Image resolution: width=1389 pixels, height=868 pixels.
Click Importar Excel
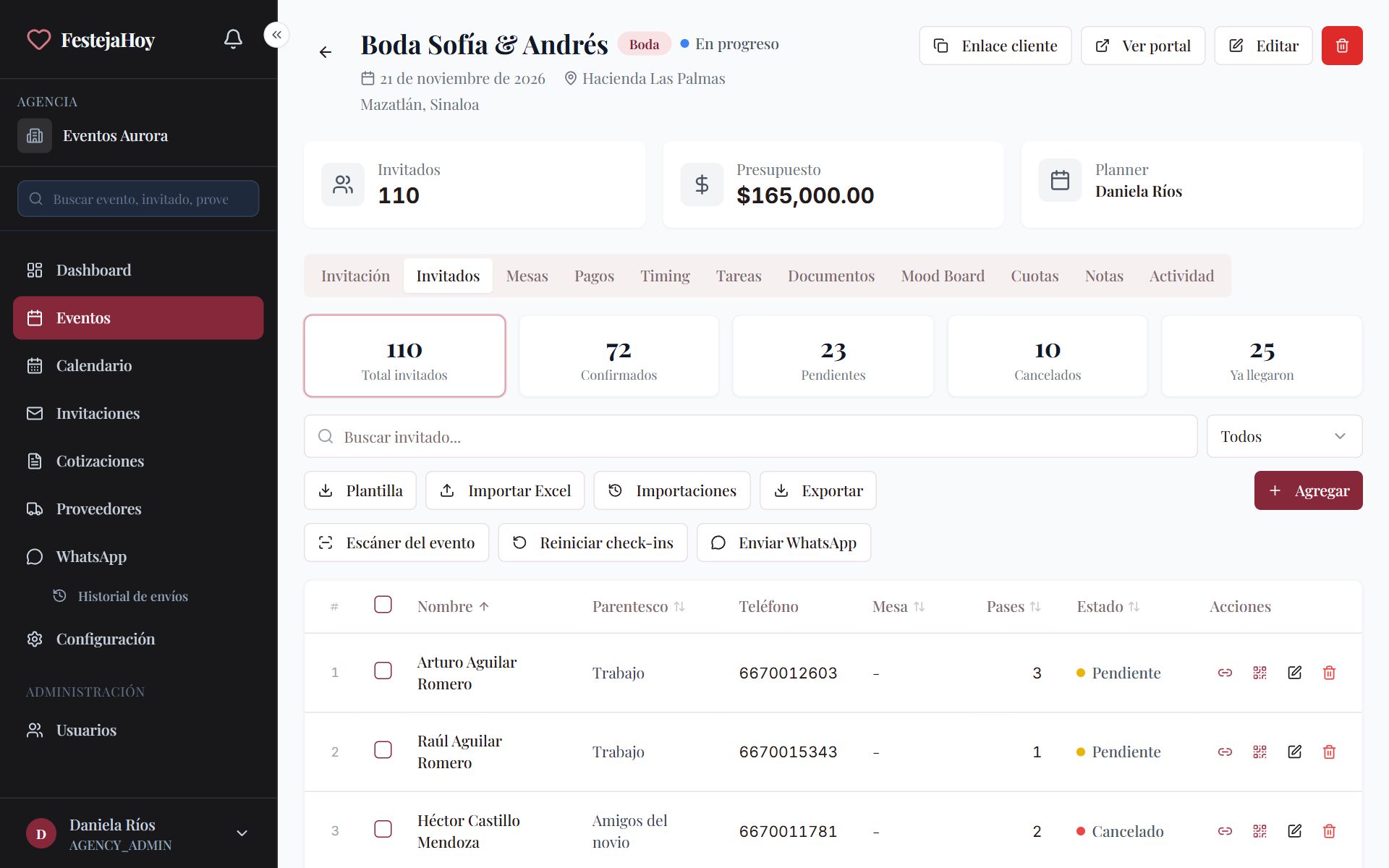click(505, 490)
